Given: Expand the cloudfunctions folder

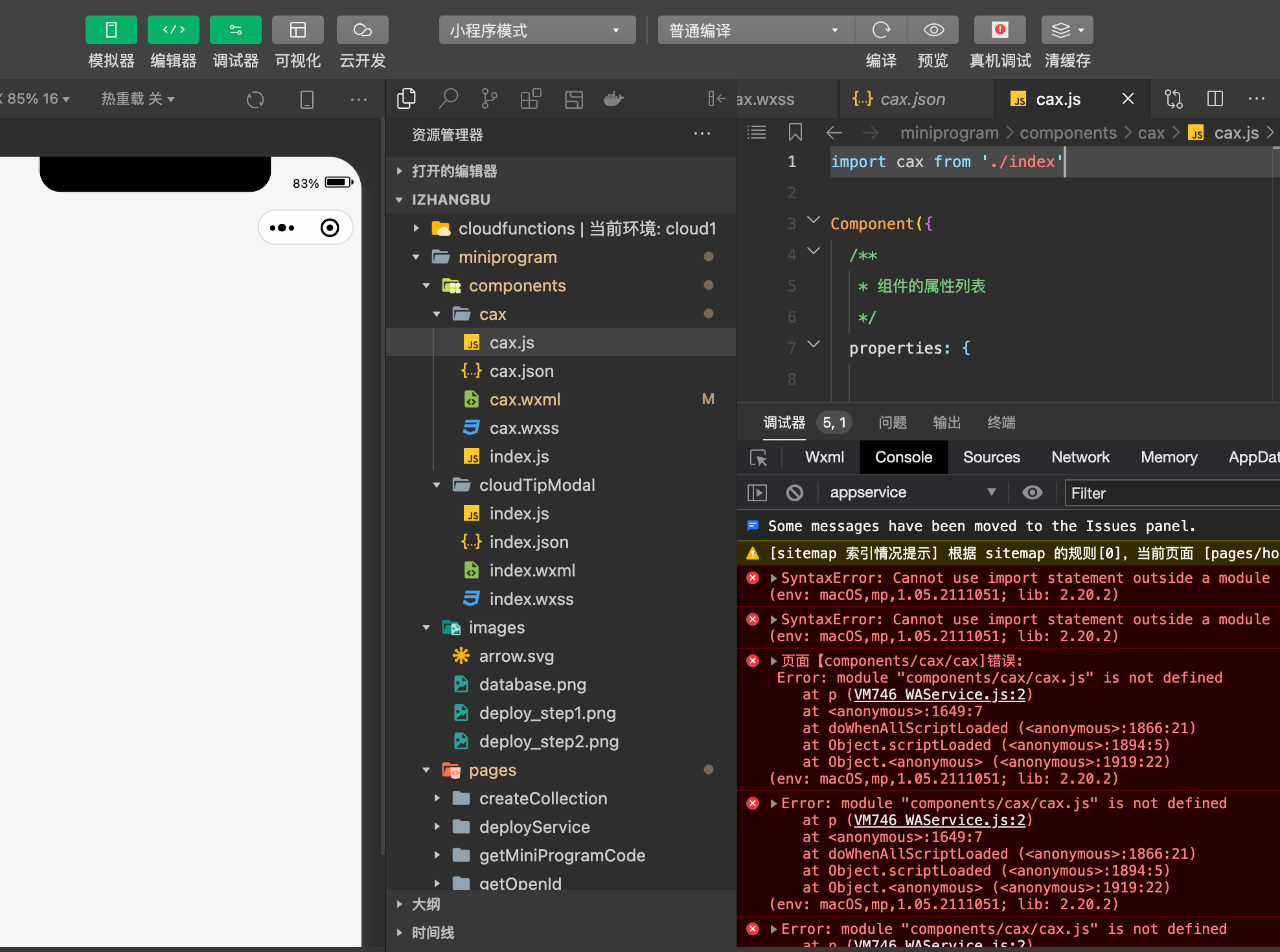Looking at the screenshot, I should click(x=417, y=229).
